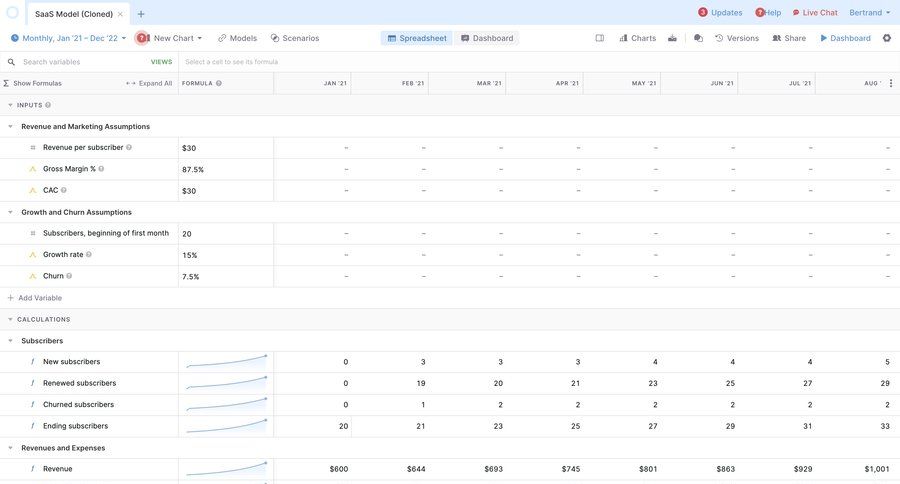Switch to Dashboard view toggle in center
The image size is (900, 484).
click(x=487, y=38)
